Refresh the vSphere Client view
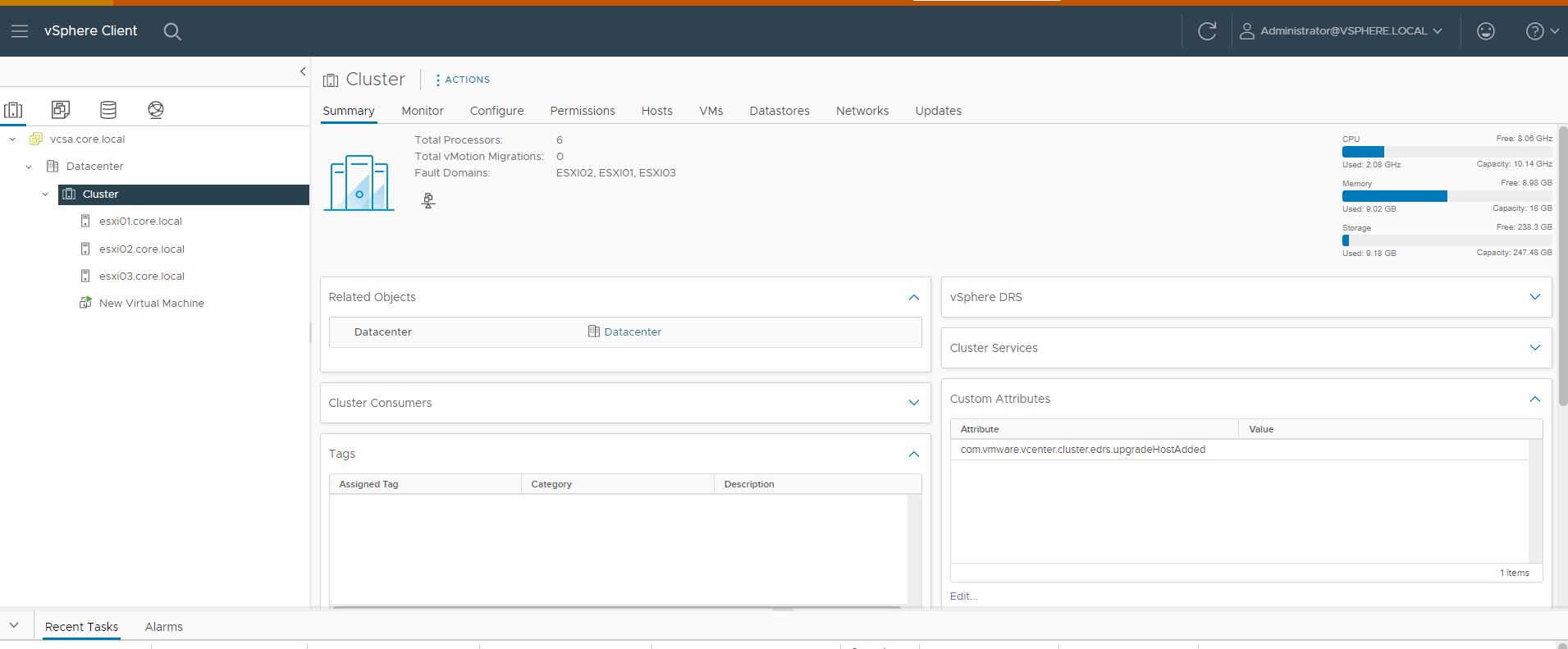 (1207, 31)
